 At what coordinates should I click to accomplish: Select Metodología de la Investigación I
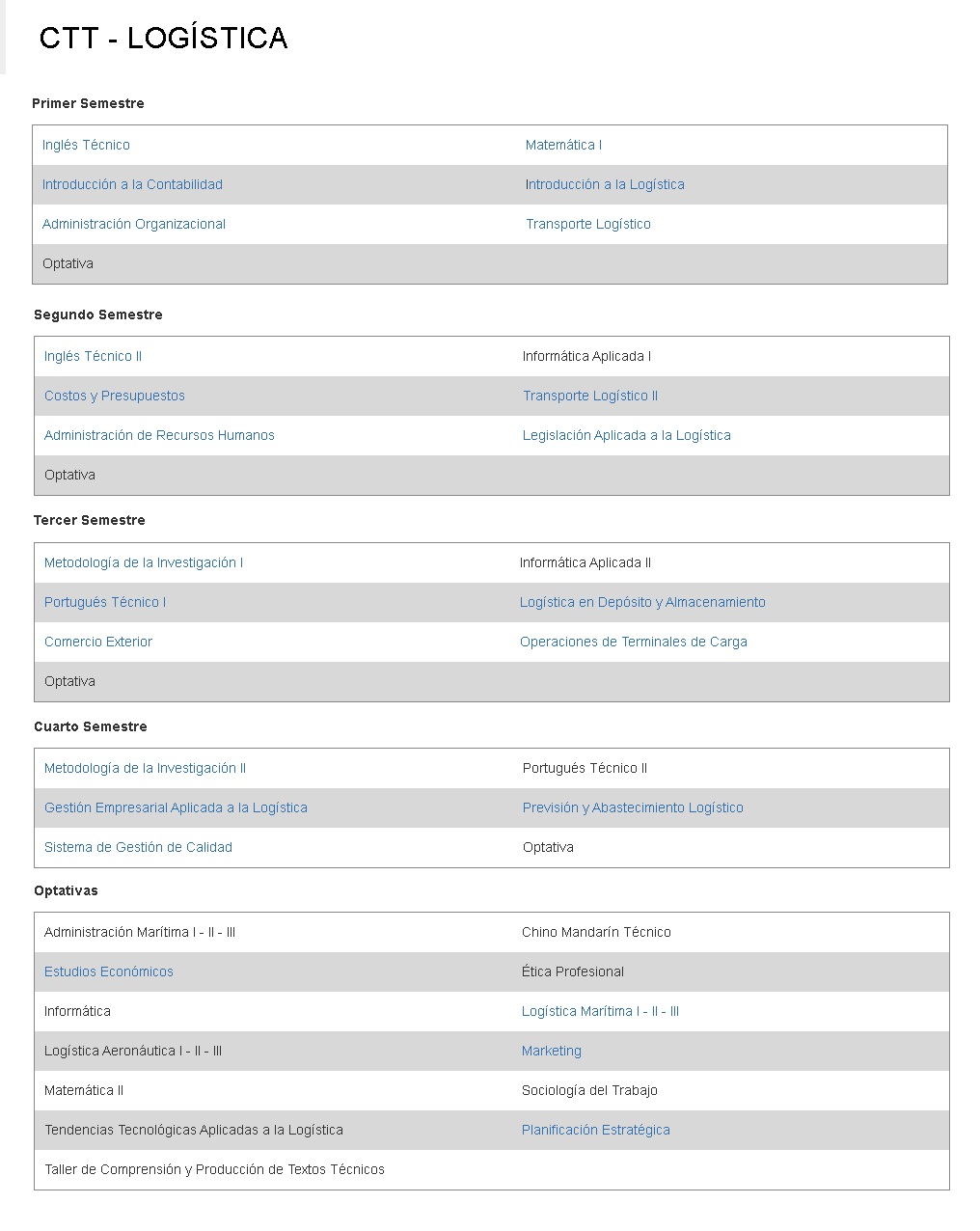pos(144,562)
